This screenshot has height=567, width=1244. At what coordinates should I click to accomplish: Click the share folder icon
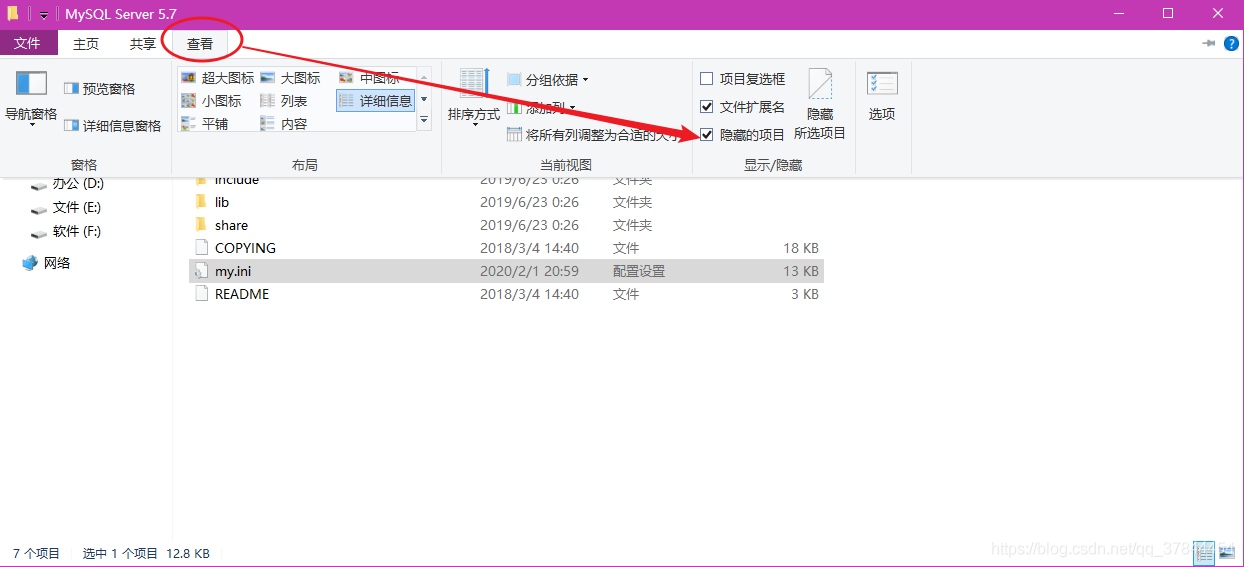click(x=201, y=224)
